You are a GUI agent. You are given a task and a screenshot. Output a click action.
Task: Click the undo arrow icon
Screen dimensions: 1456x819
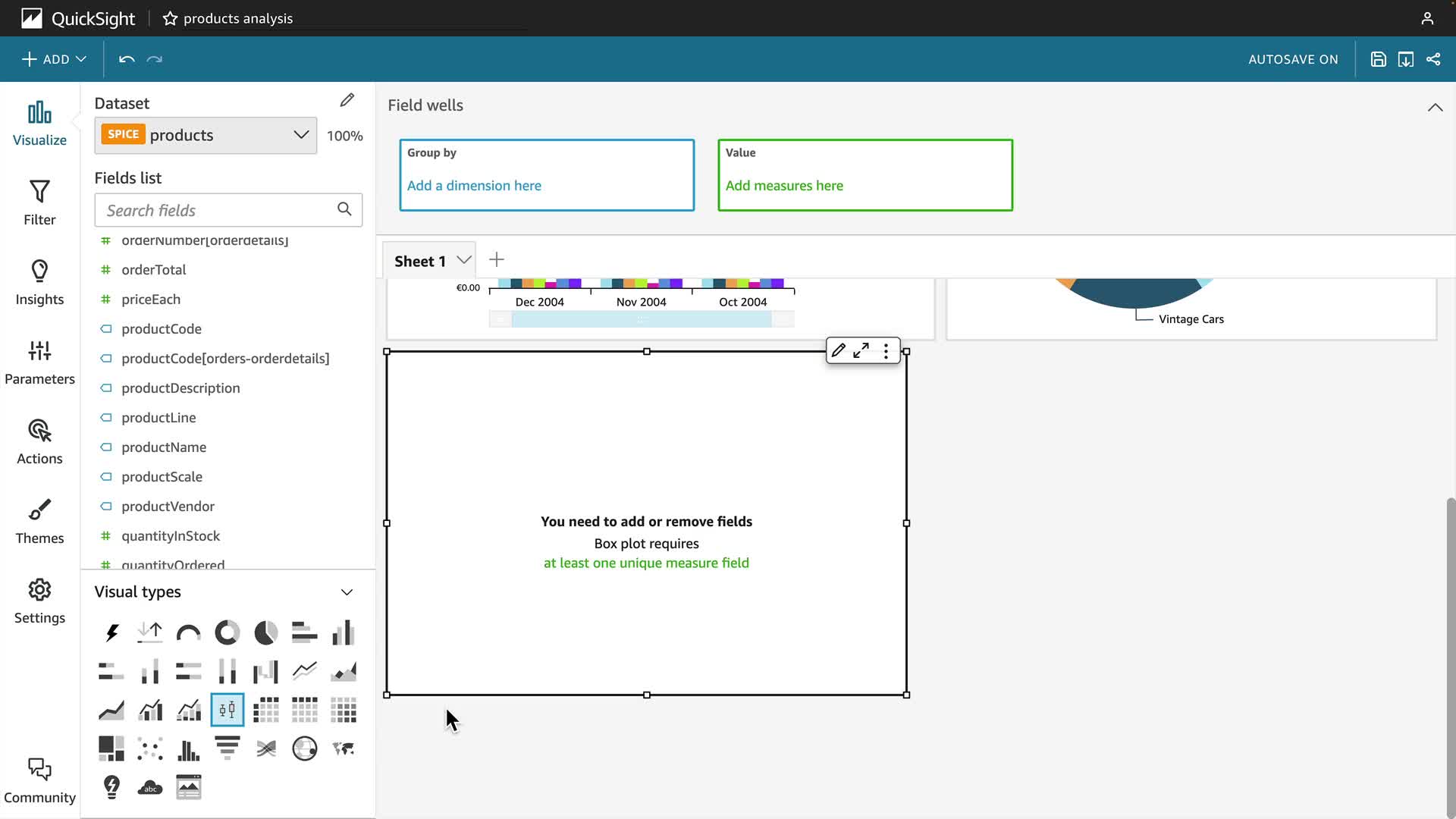point(127,59)
